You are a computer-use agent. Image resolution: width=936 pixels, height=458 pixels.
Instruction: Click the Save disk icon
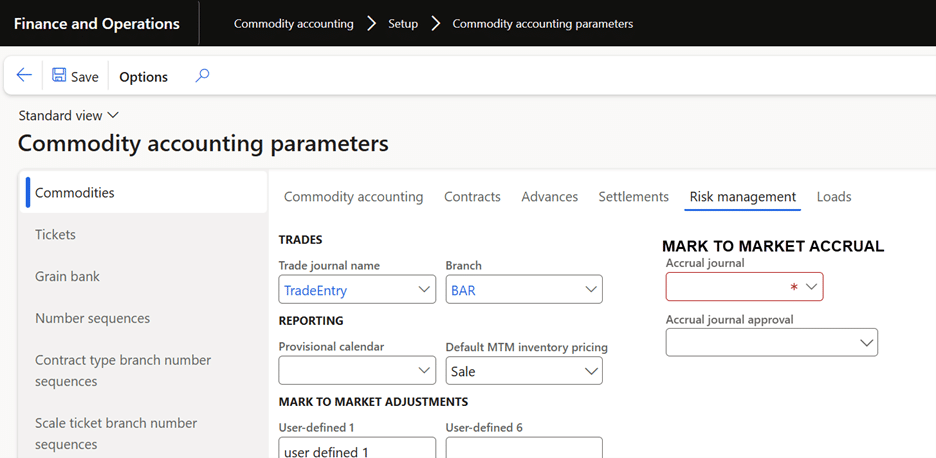pyautogui.click(x=59, y=76)
